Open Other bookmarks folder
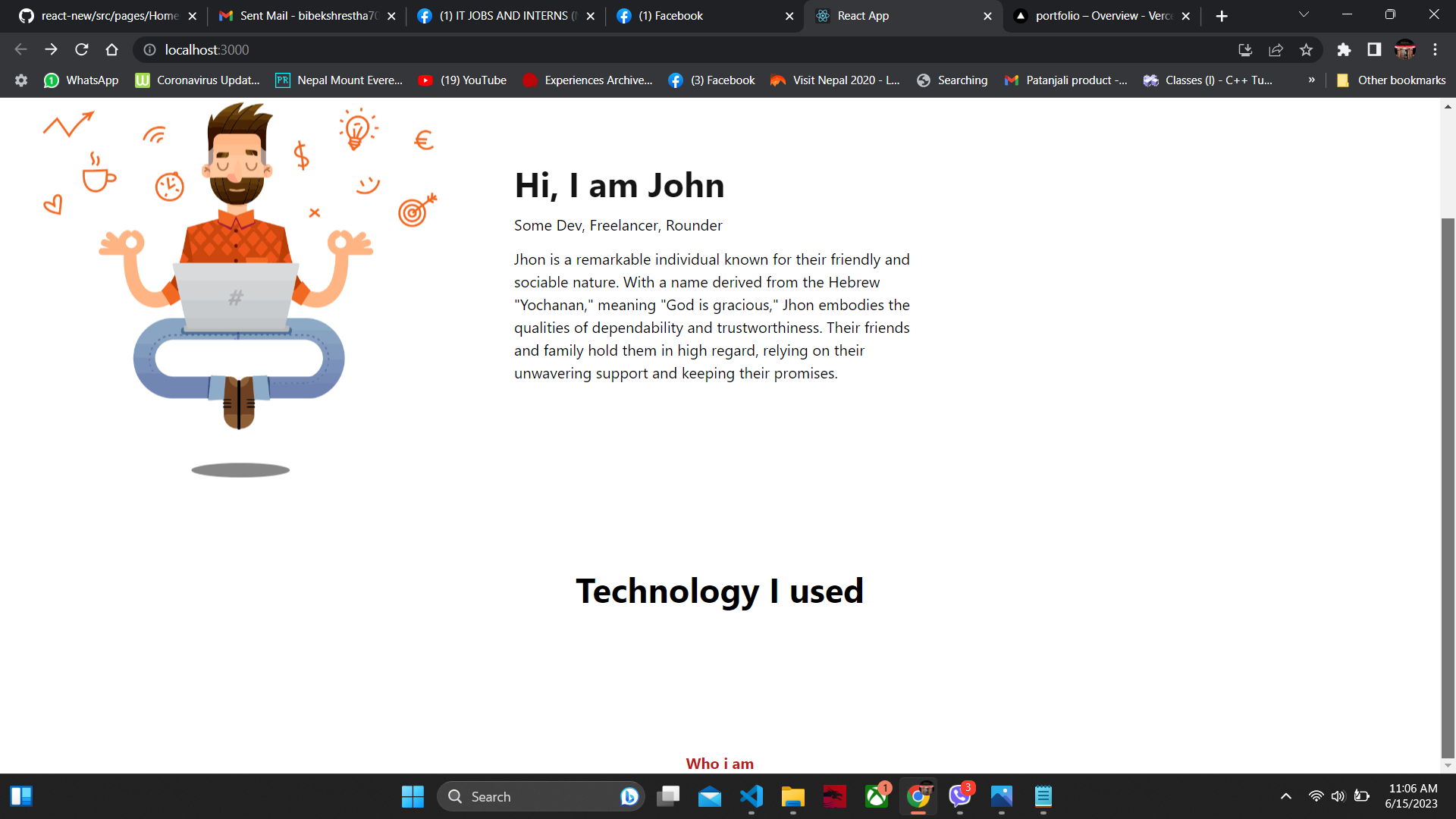This screenshot has height=819, width=1456. coord(1392,80)
